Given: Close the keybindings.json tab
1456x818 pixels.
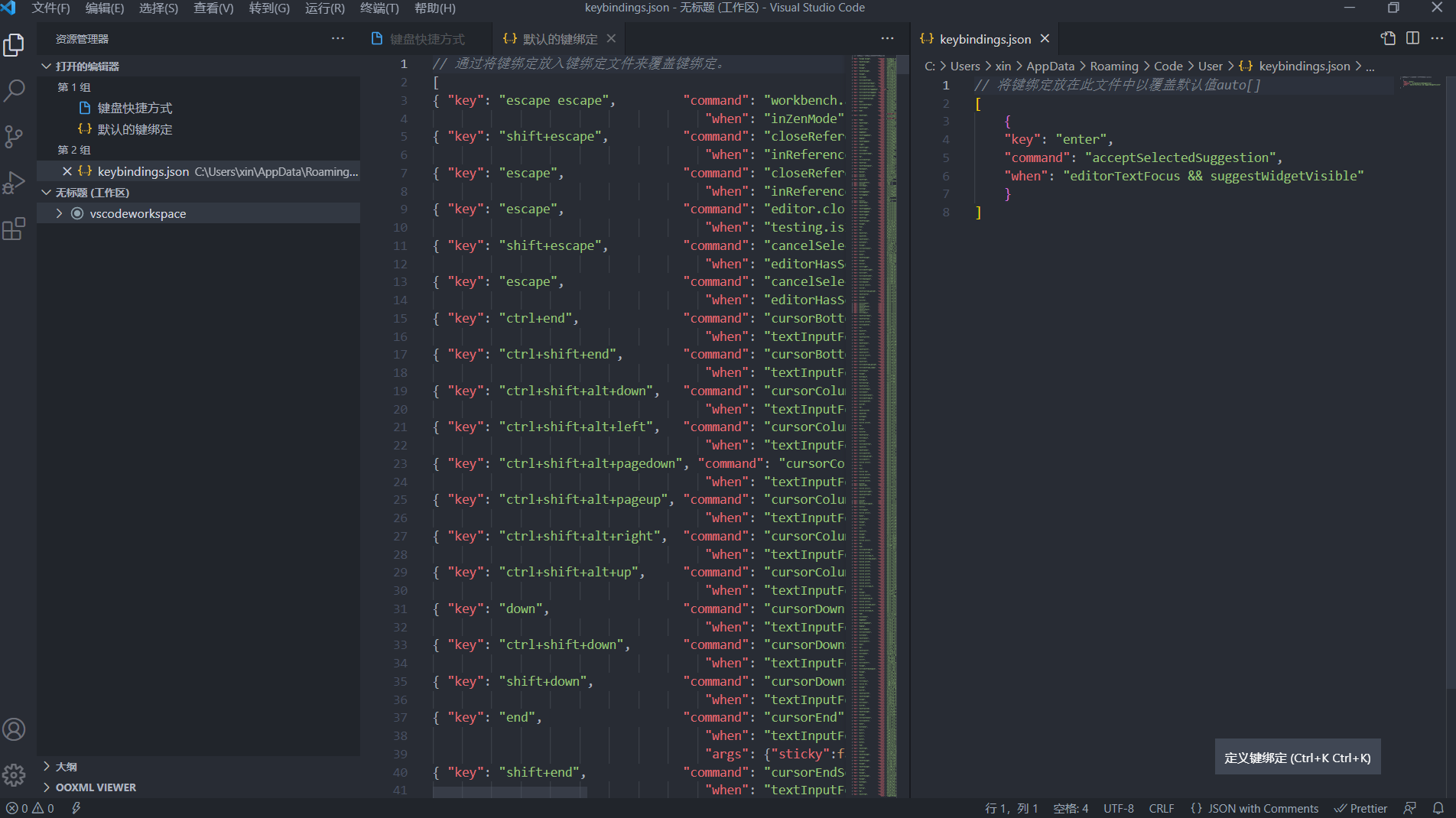Looking at the screenshot, I should [1045, 38].
